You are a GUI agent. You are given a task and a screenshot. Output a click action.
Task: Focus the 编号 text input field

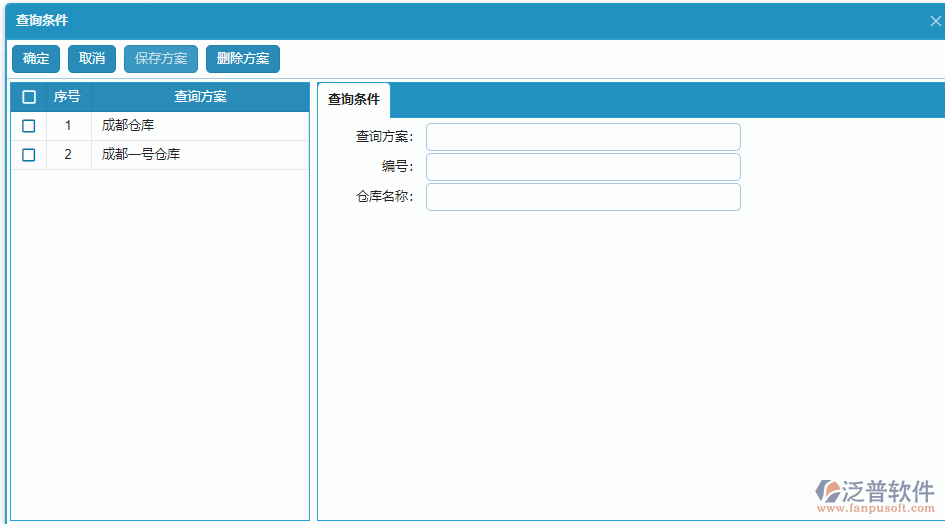[x=583, y=167]
